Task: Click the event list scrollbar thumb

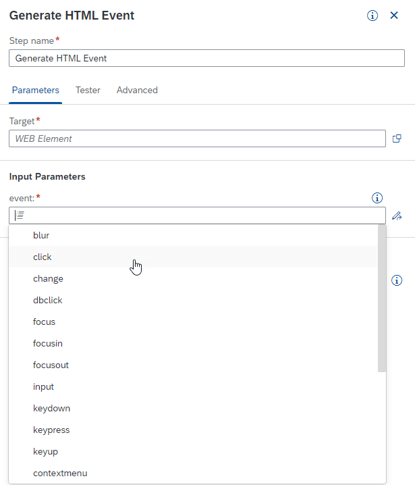Action: (x=382, y=298)
